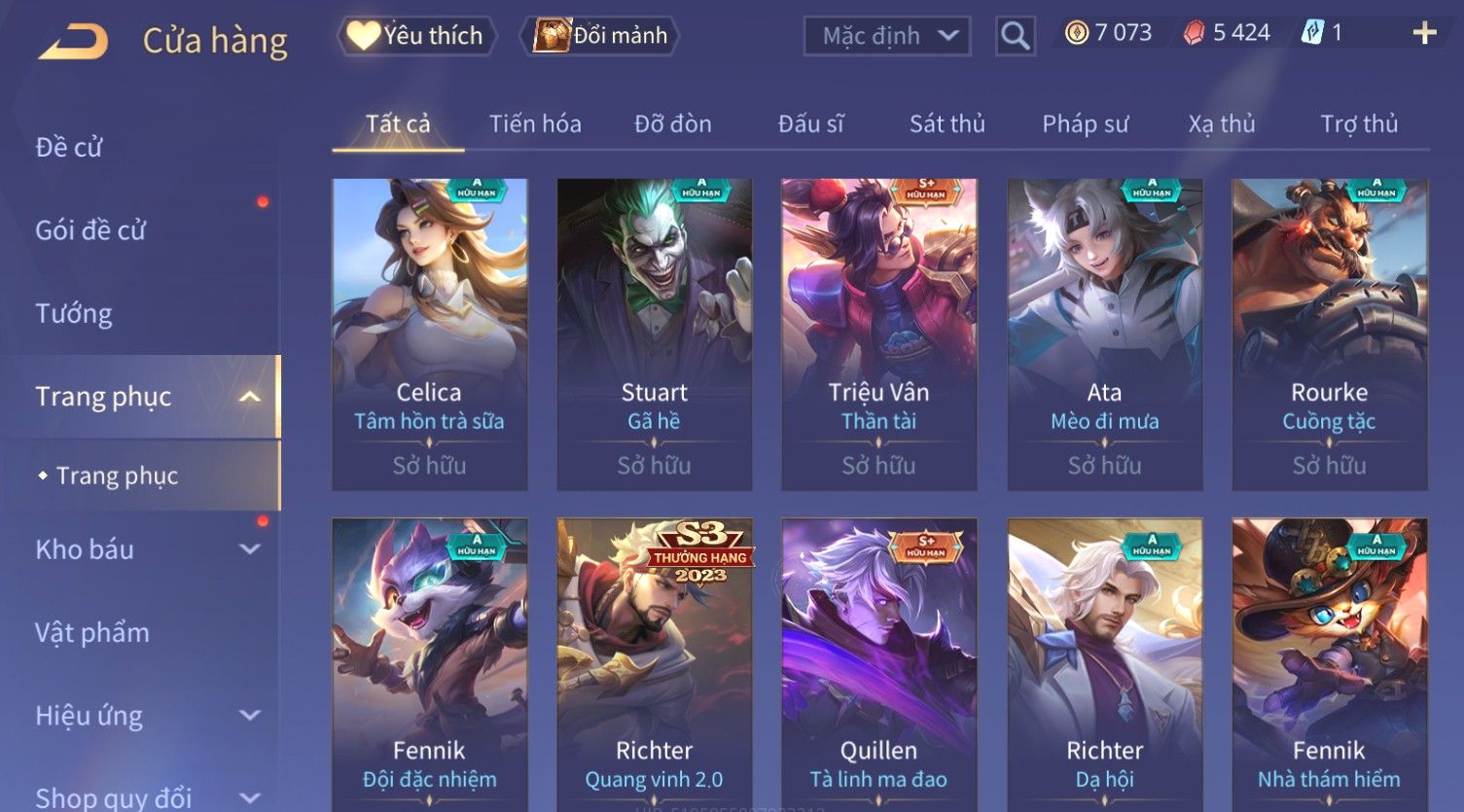Screen dimensions: 1464x812
Task: Tap the blue voucher ticket icon
Action: 1312,33
